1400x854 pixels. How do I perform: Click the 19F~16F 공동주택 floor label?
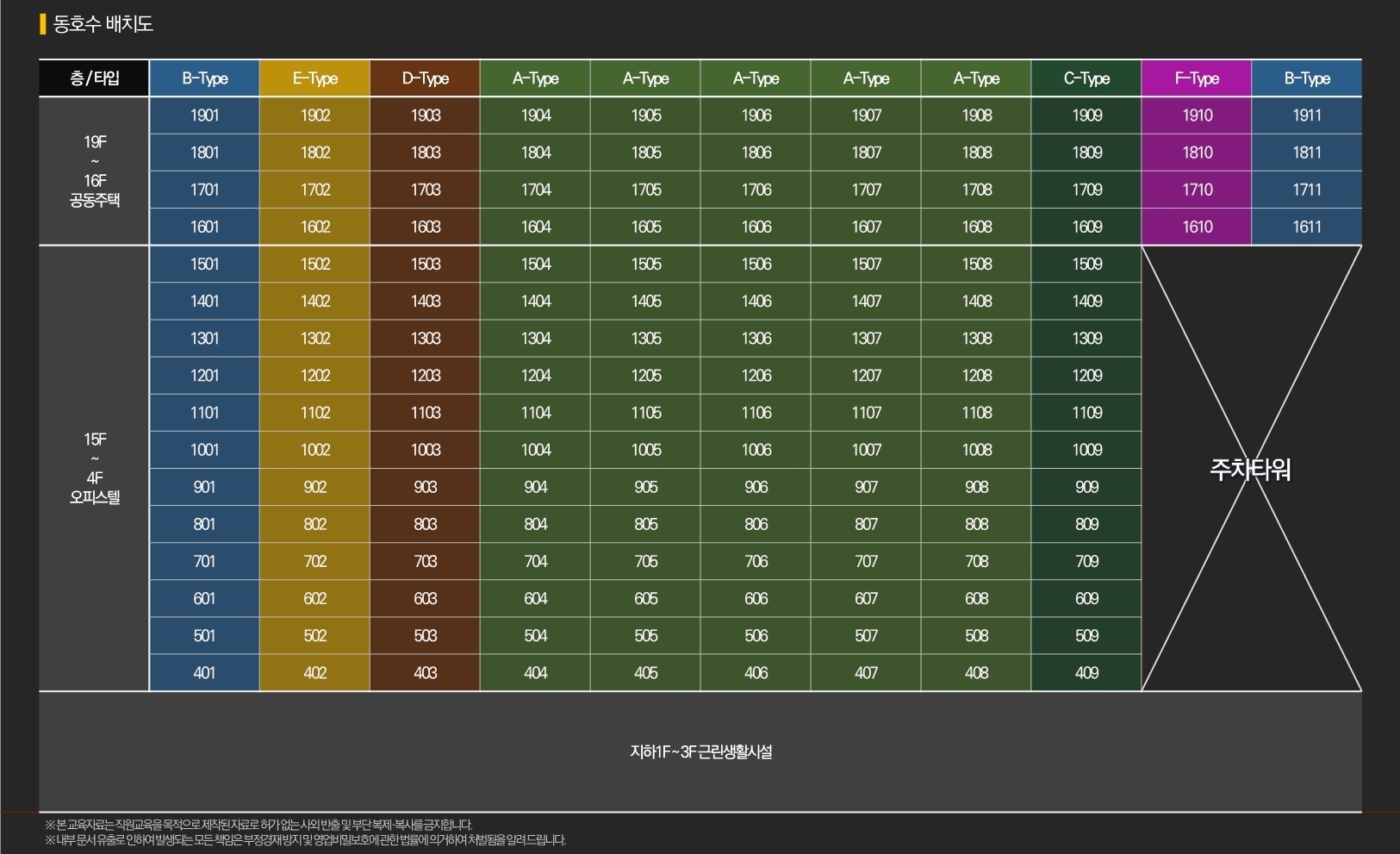[x=94, y=171]
